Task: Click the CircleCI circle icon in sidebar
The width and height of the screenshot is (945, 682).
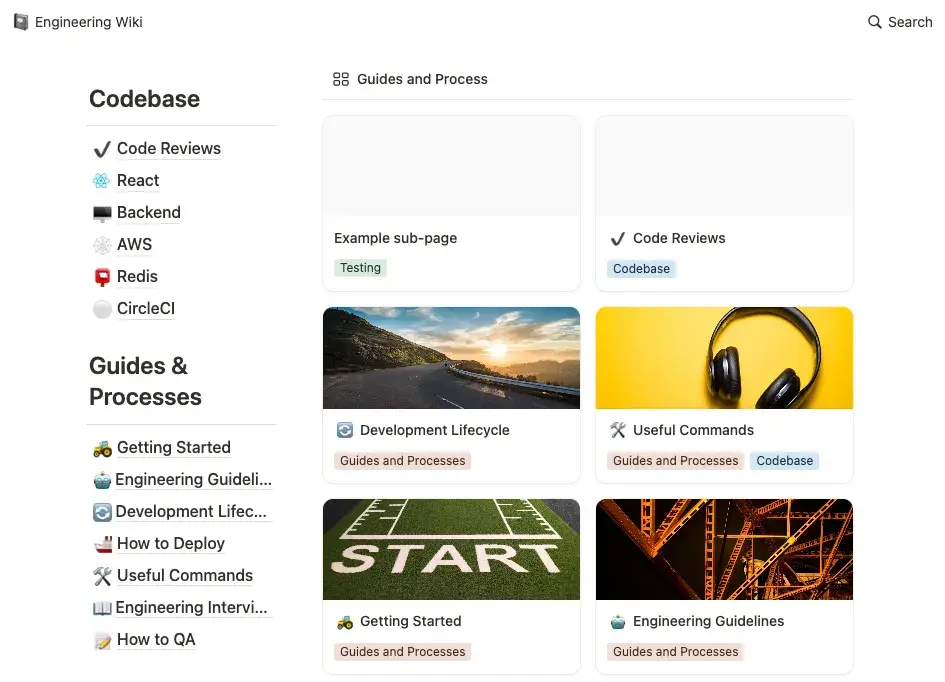Action: point(101,309)
